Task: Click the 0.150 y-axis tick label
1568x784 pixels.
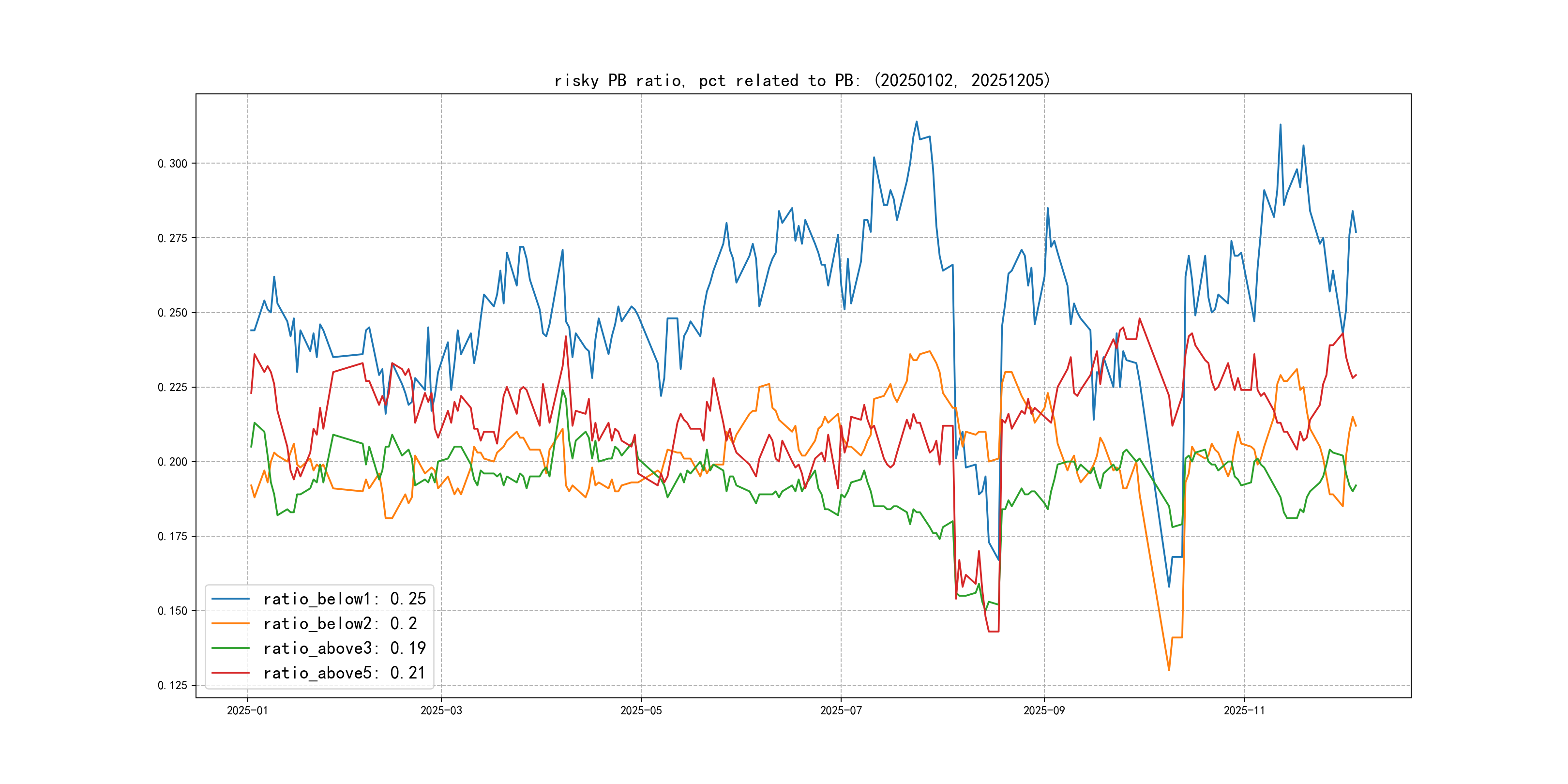Action: (172, 611)
